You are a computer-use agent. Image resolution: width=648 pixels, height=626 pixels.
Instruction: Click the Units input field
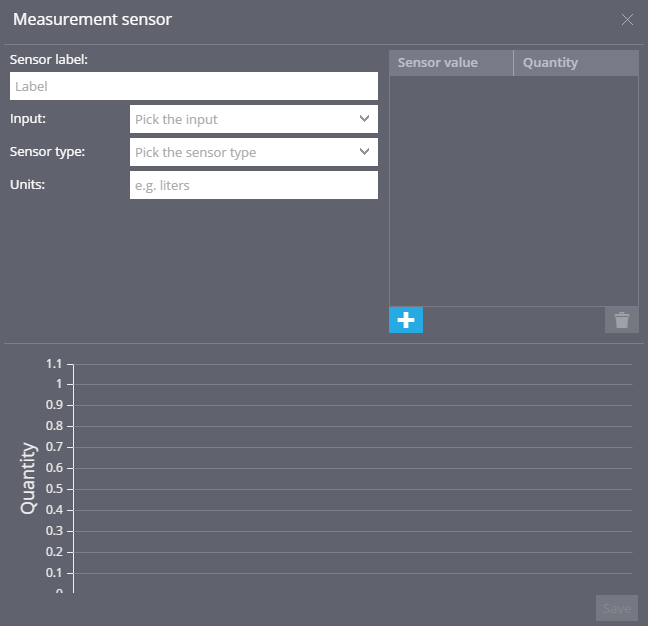tap(254, 185)
